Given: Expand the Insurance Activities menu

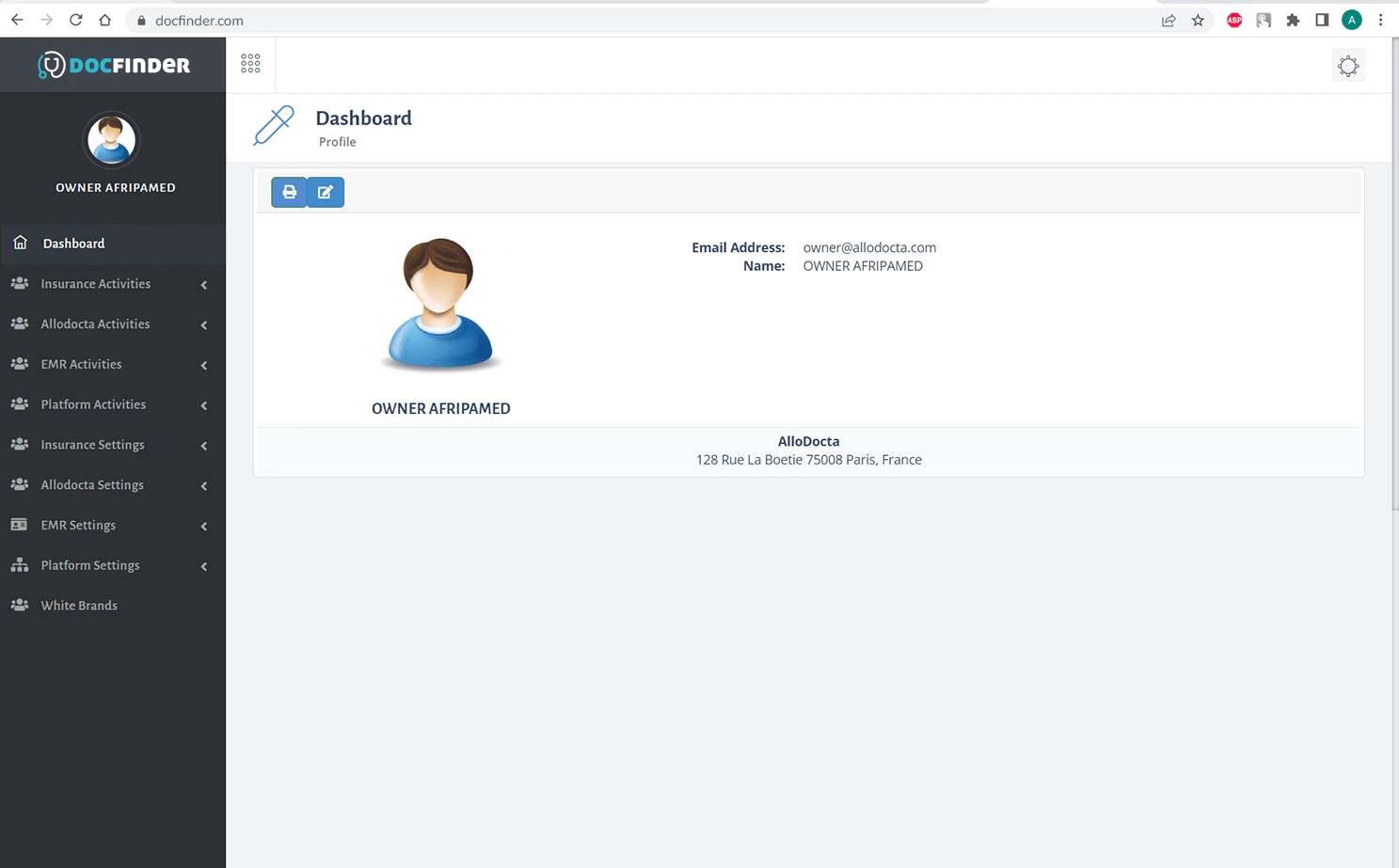Looking at the screenshot, I should tap(95, 283).
